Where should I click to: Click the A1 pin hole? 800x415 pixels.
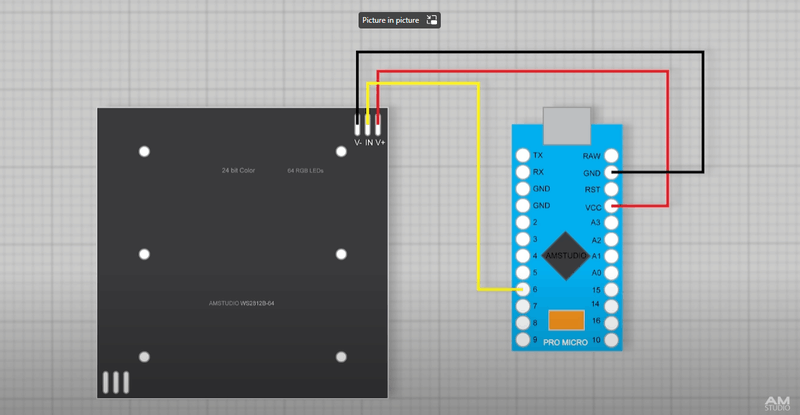[x=611, y=256]
